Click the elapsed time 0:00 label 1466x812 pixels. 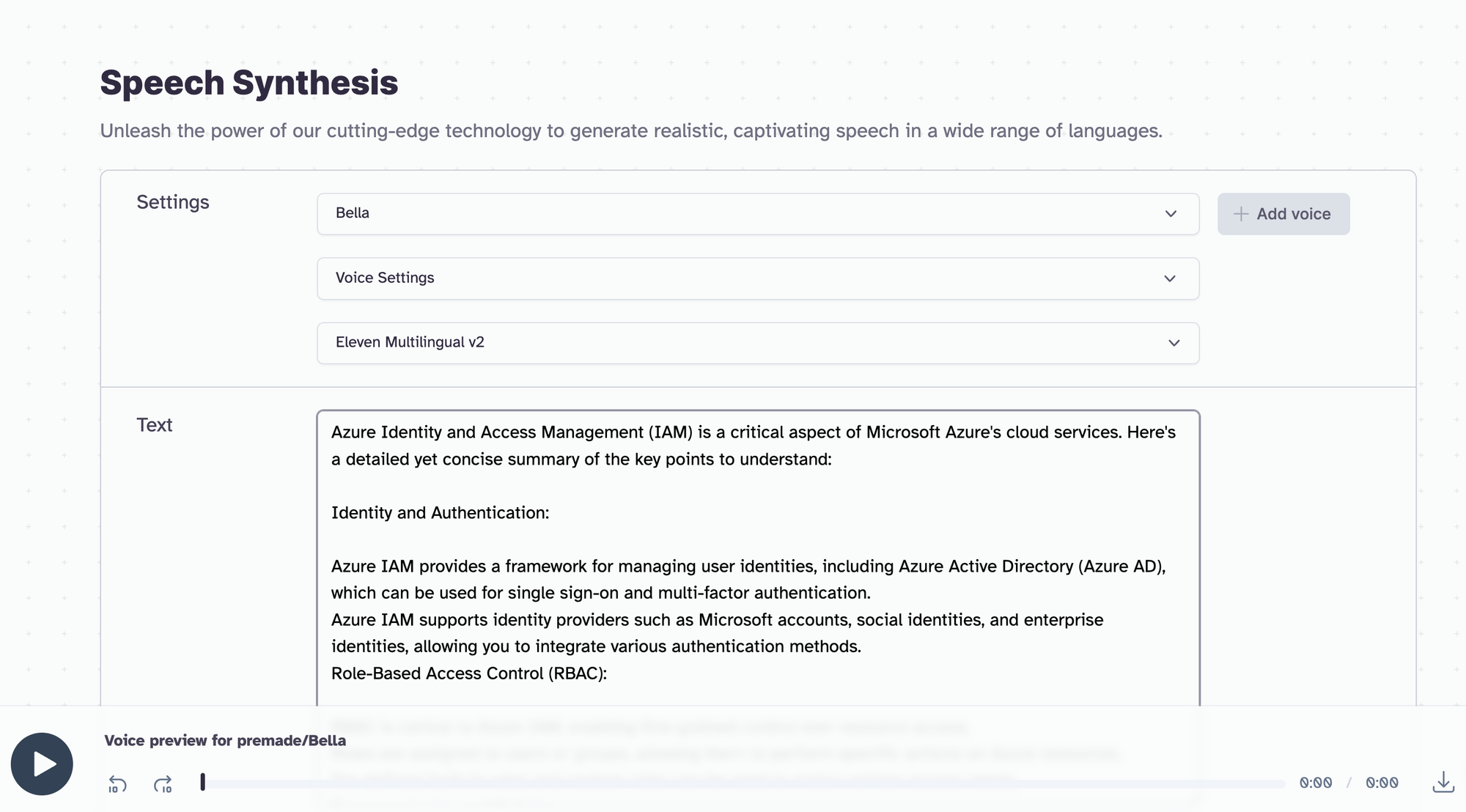(x=1316, y=783)
